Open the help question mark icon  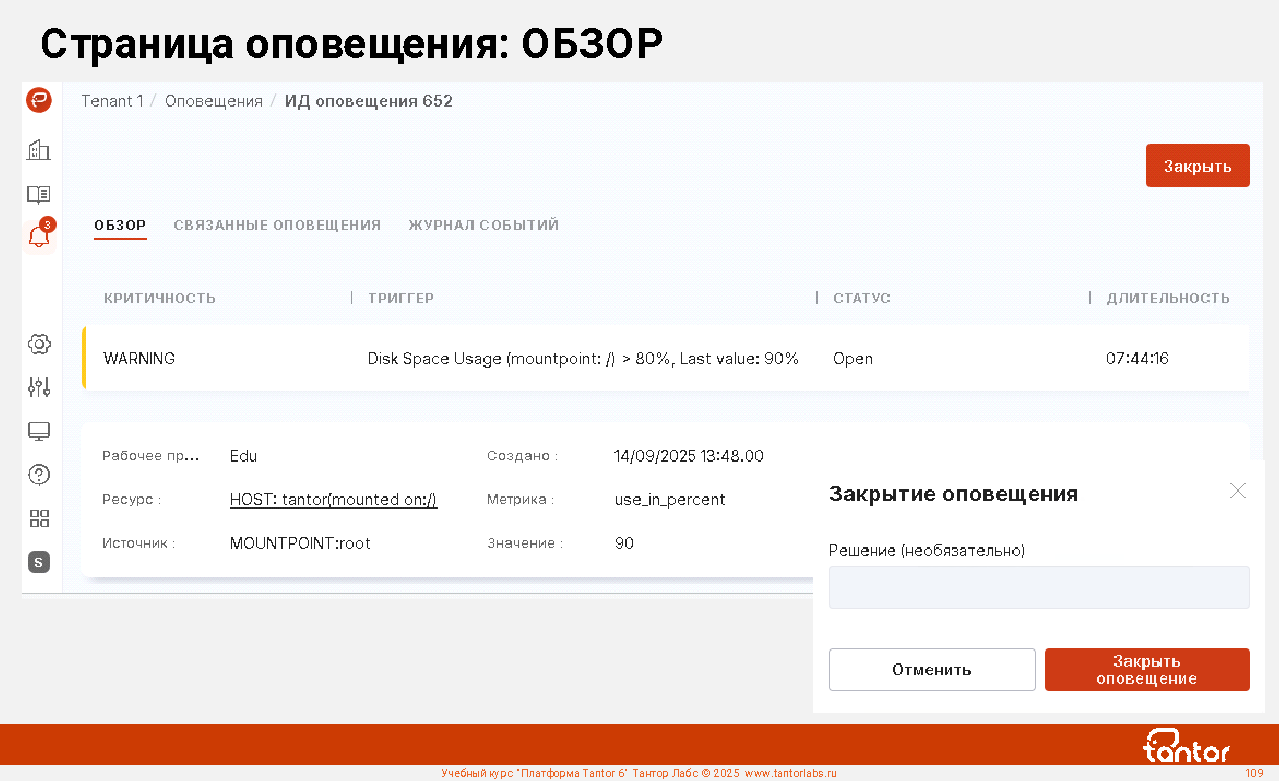coord(39,474)
